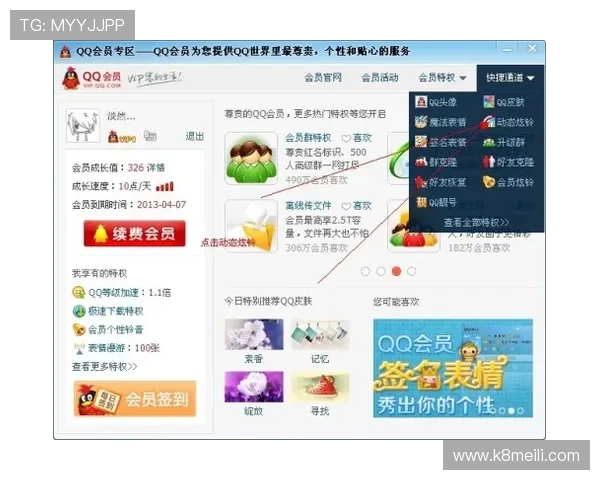Image resolution: width=600 pixels, height=480 pixels.
Task: Select fourth carousel page dot
Action: coord(411,271)
